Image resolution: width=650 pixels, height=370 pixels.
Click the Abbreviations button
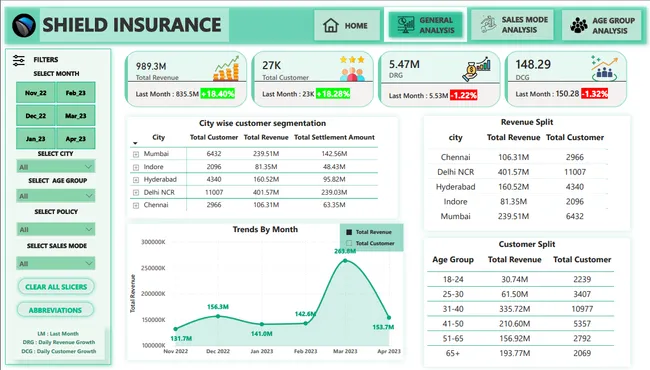click(55, 310)
